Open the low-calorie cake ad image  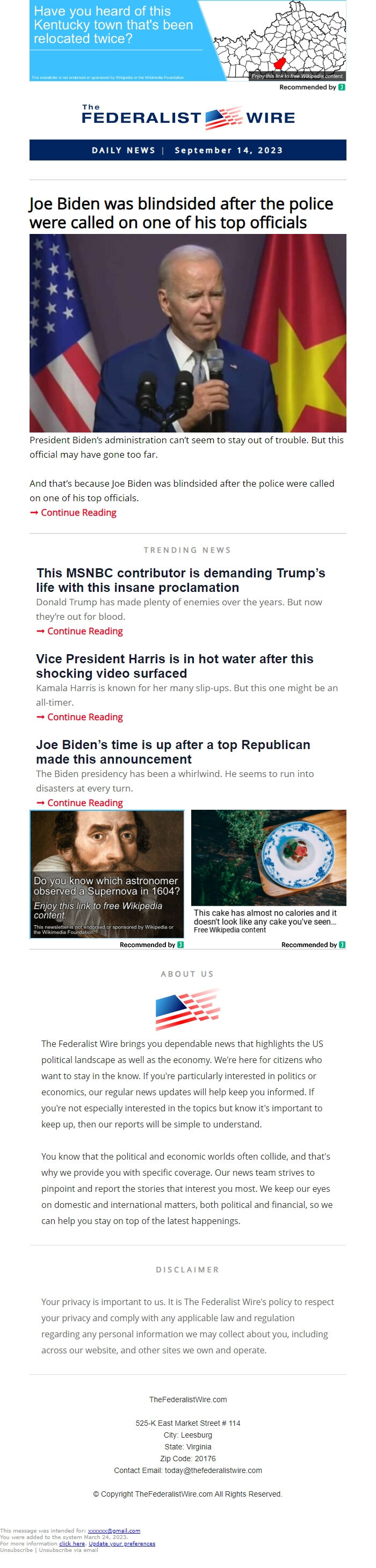[x=268, y=857]
